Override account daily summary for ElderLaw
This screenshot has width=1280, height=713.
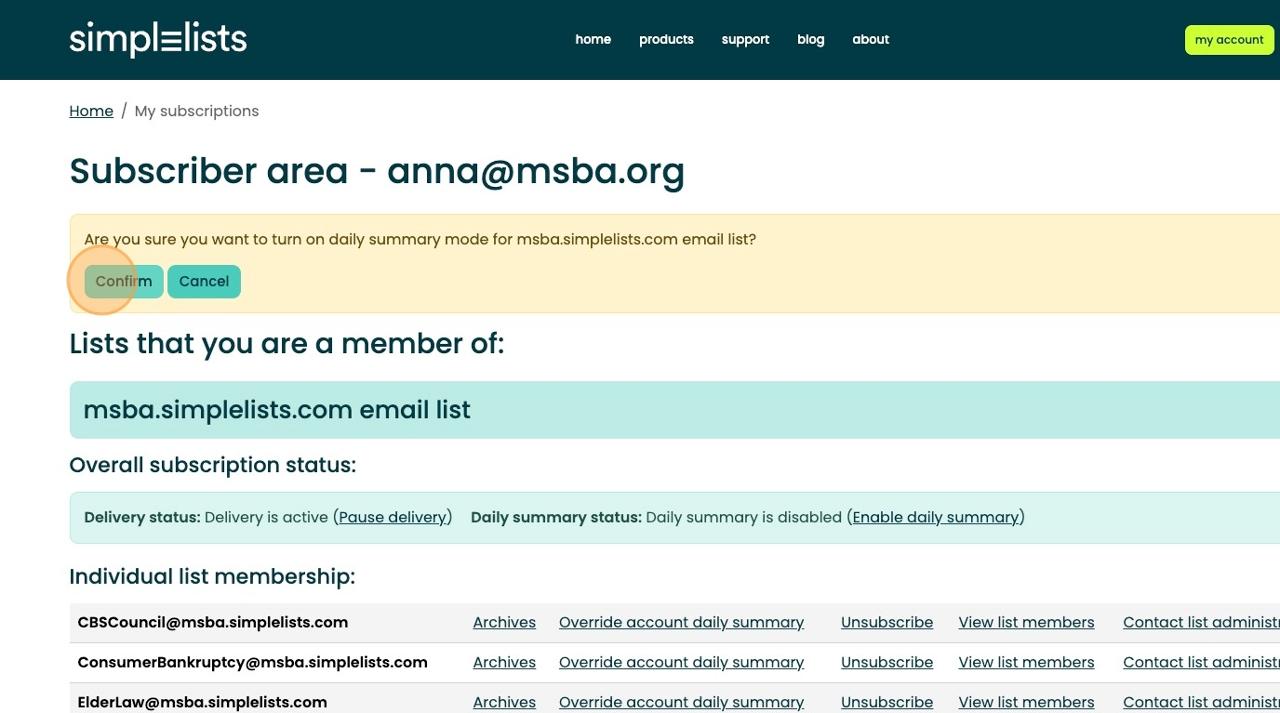(681, 702)
